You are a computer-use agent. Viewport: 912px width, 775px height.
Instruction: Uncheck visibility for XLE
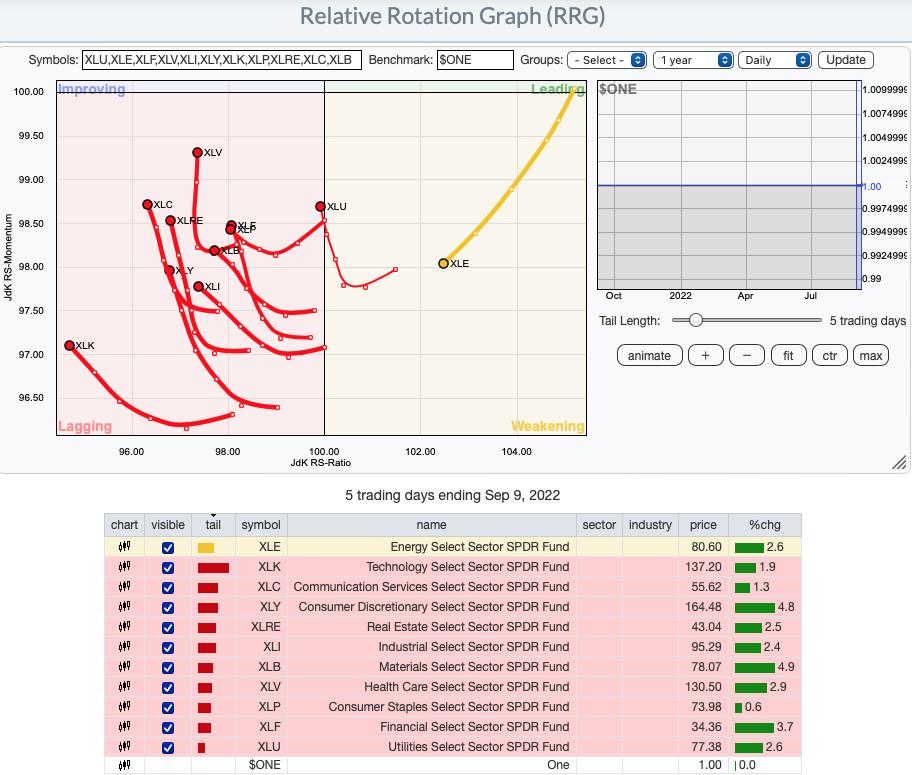point(168,548)
